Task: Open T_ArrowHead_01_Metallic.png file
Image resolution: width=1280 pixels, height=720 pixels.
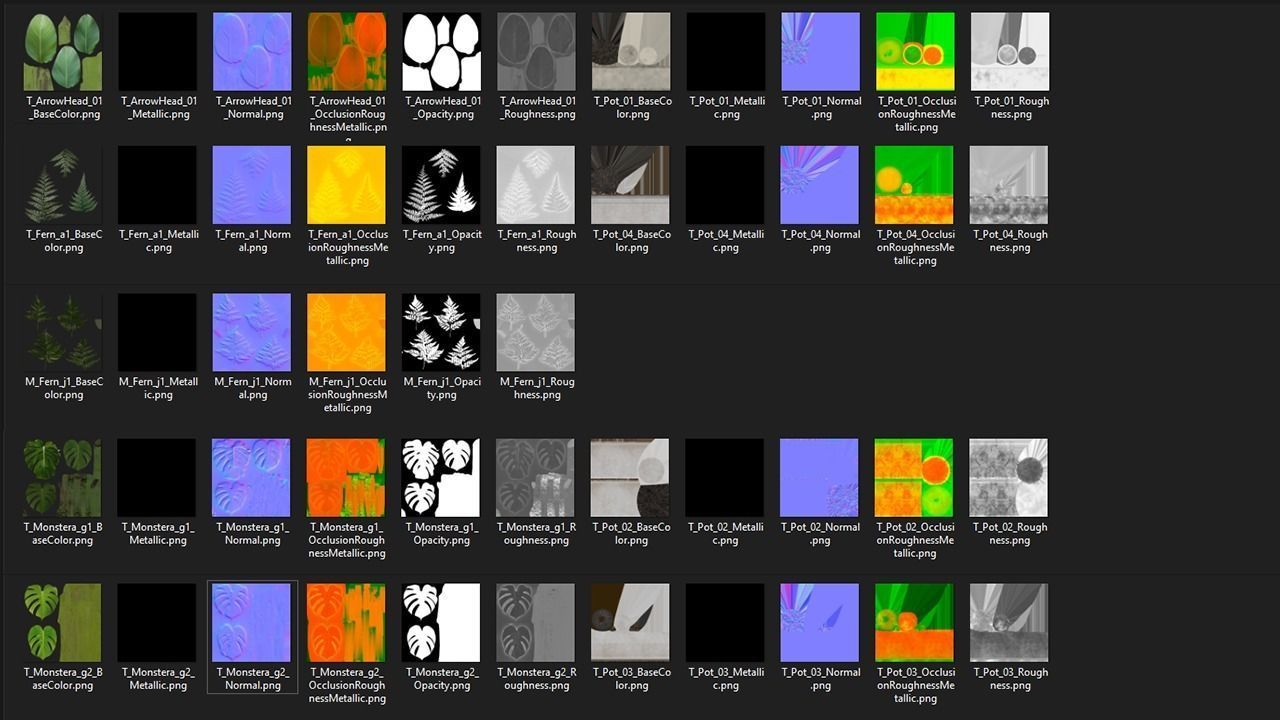Action: coord(158,52)
